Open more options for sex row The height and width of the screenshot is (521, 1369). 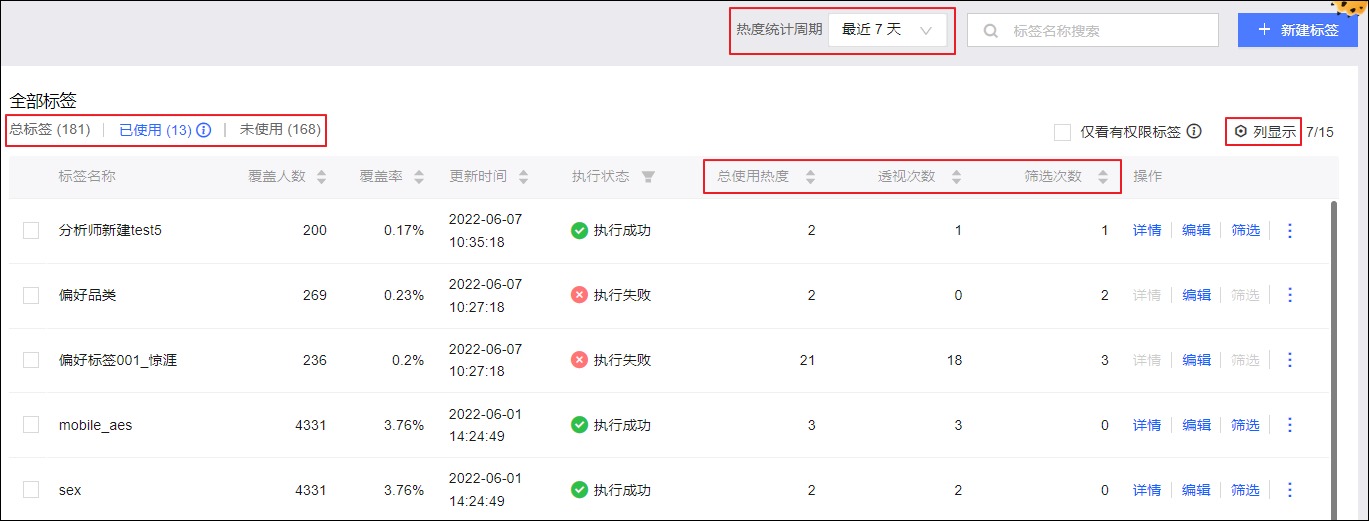[x=1289, y=490]
